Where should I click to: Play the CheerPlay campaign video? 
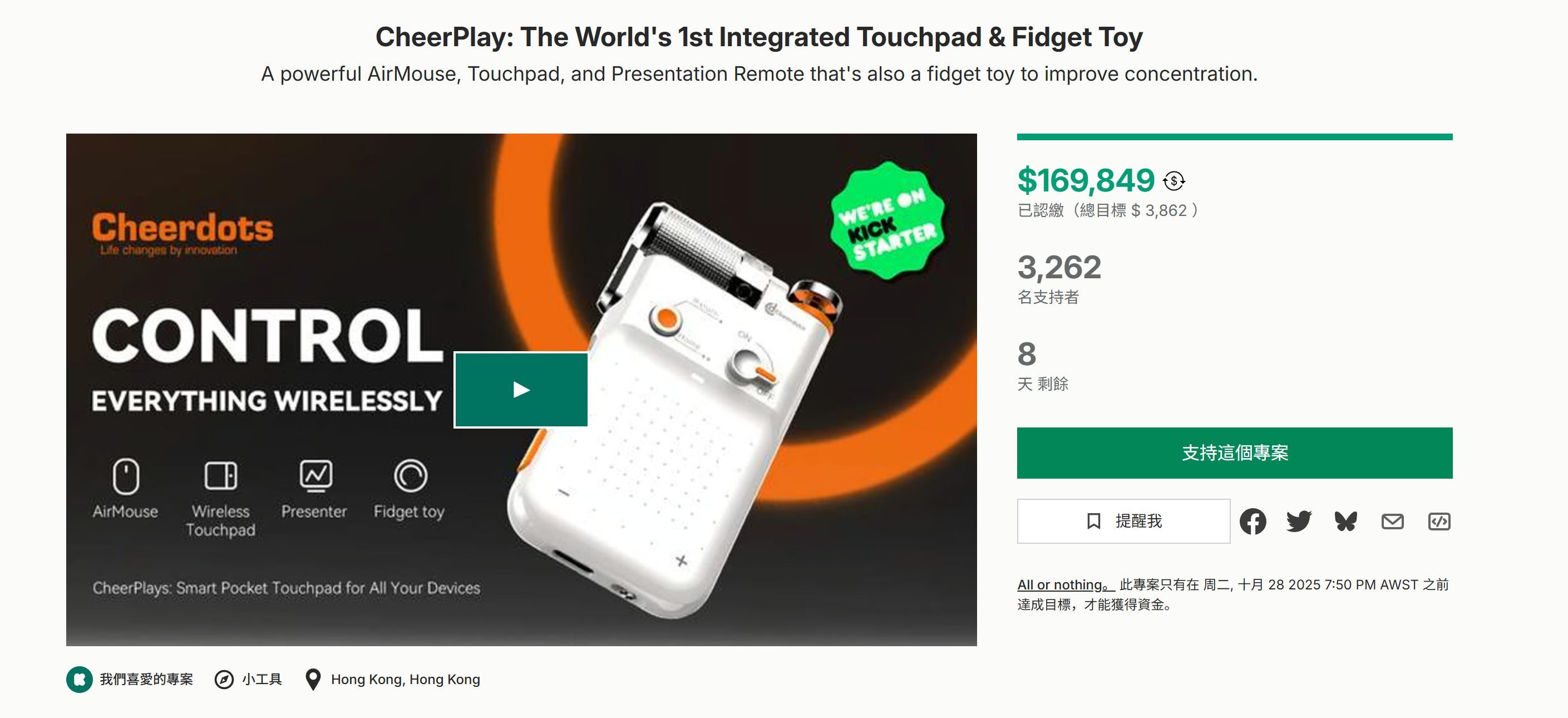pos(521,390)
